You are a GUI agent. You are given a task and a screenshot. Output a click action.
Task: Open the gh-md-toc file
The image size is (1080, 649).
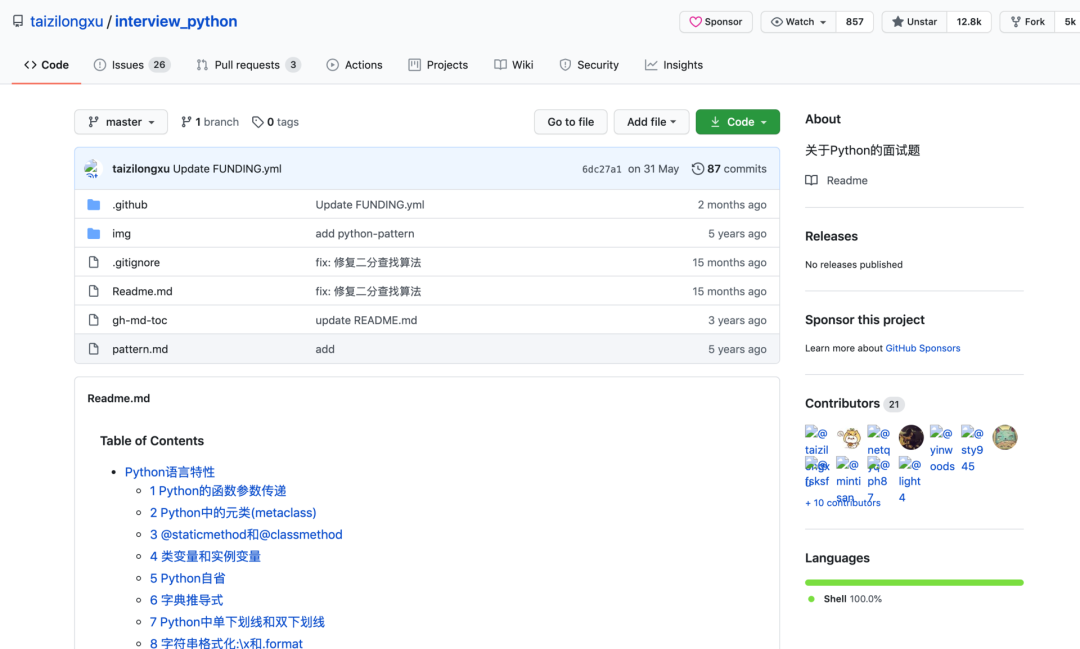[x=139, y=320]
